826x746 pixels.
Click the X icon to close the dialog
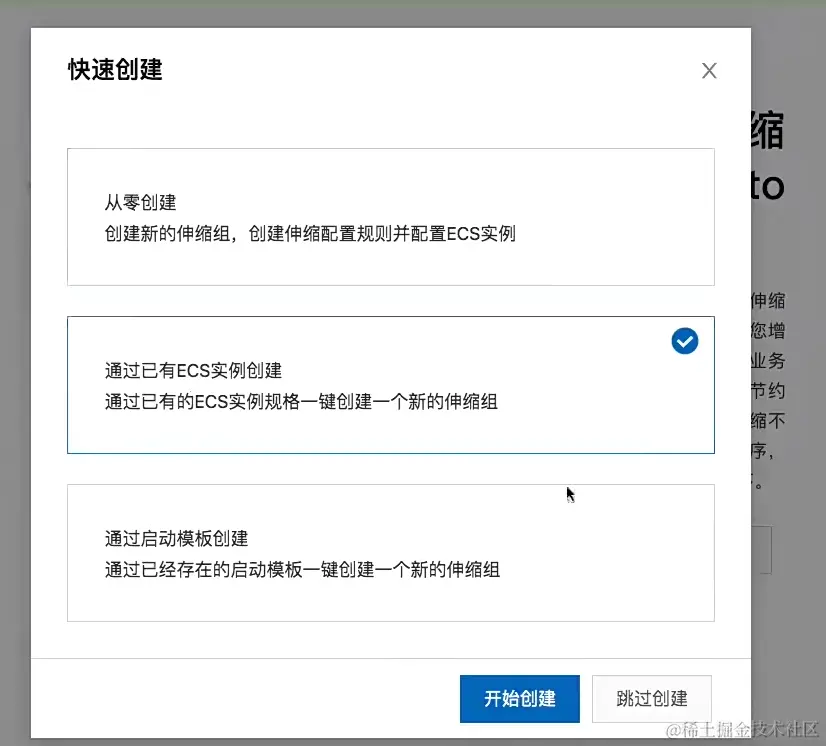coord(709,70)
